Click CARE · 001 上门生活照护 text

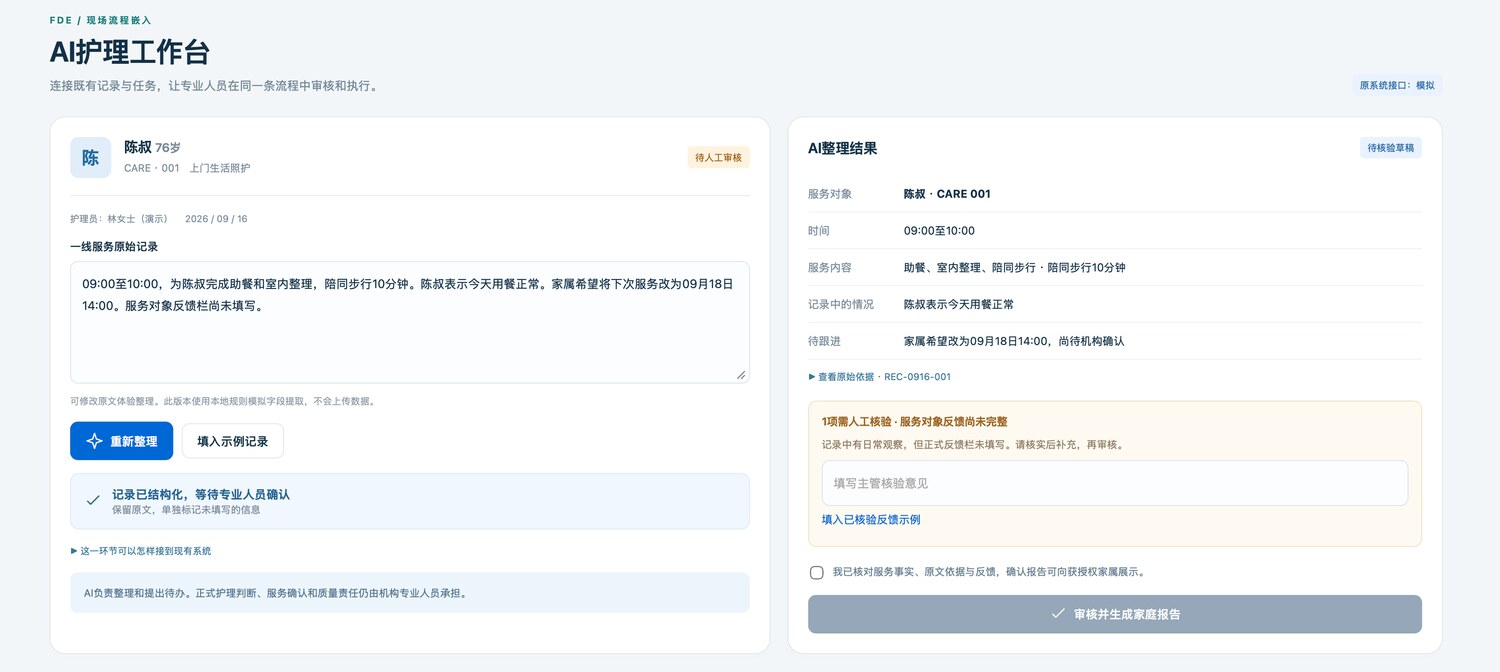coord(187,168)
